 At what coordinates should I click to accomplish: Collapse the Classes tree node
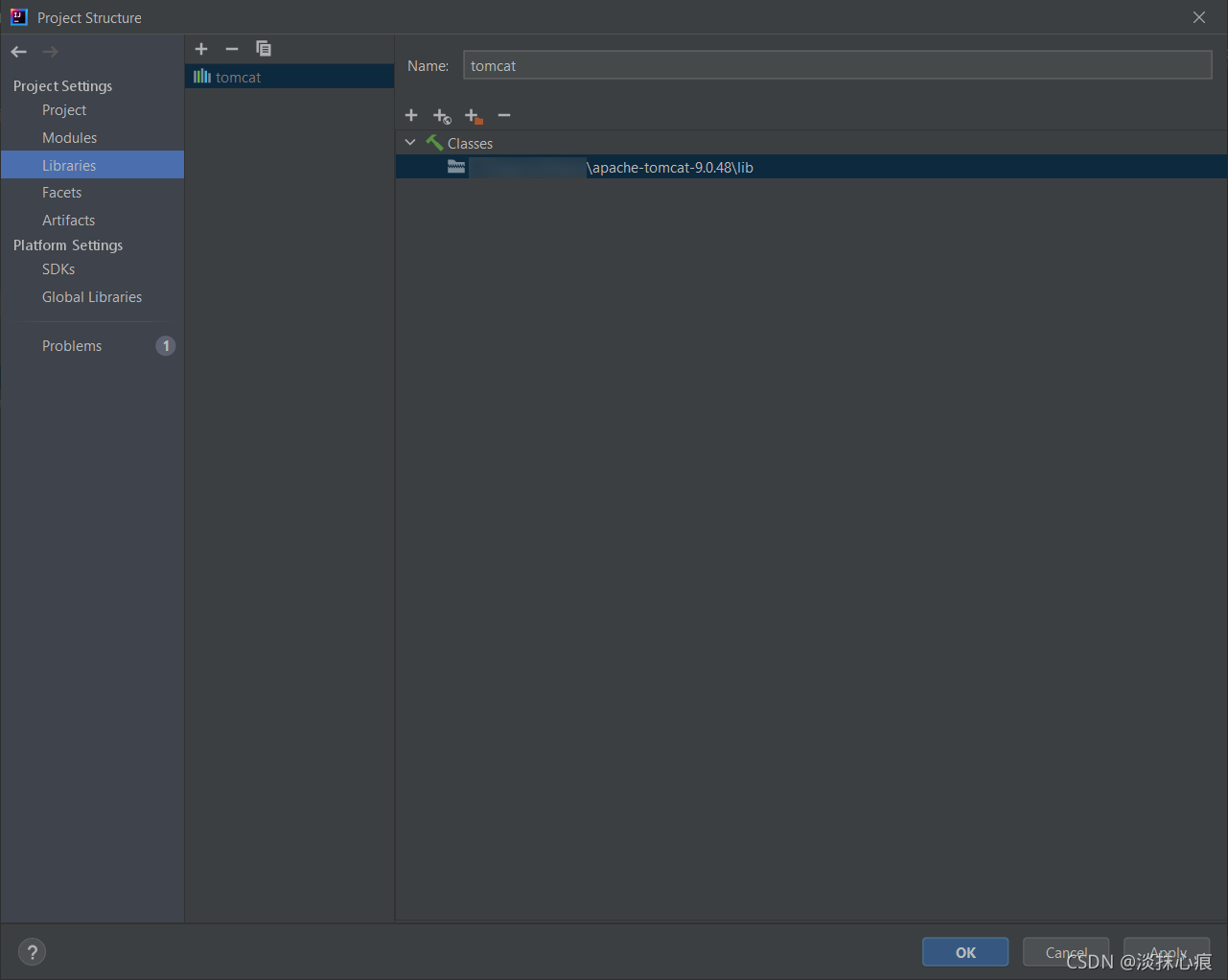(x=410, y=143)
